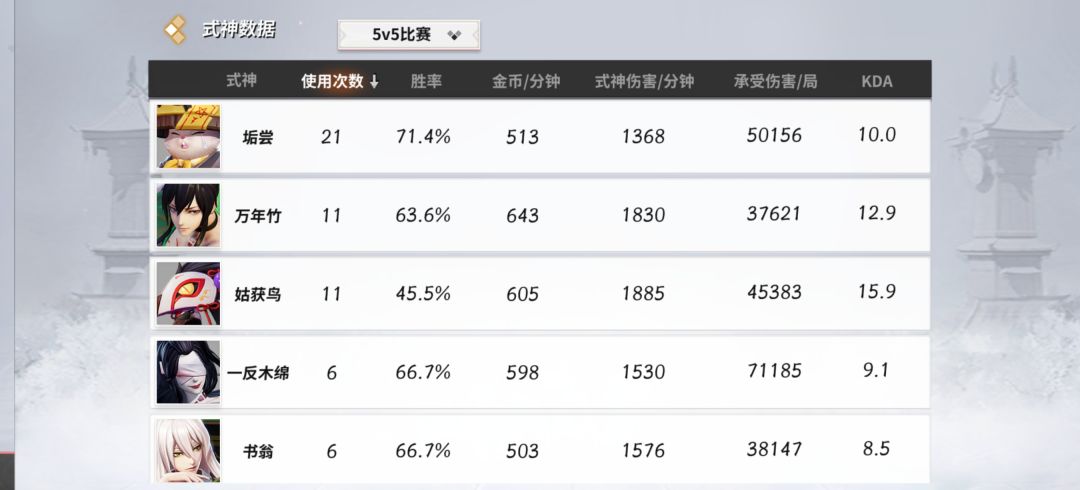Viewport: 1080px width, 490px height.
Task: Click the sort arrow next to 使用次数
Action: (374, 82)
